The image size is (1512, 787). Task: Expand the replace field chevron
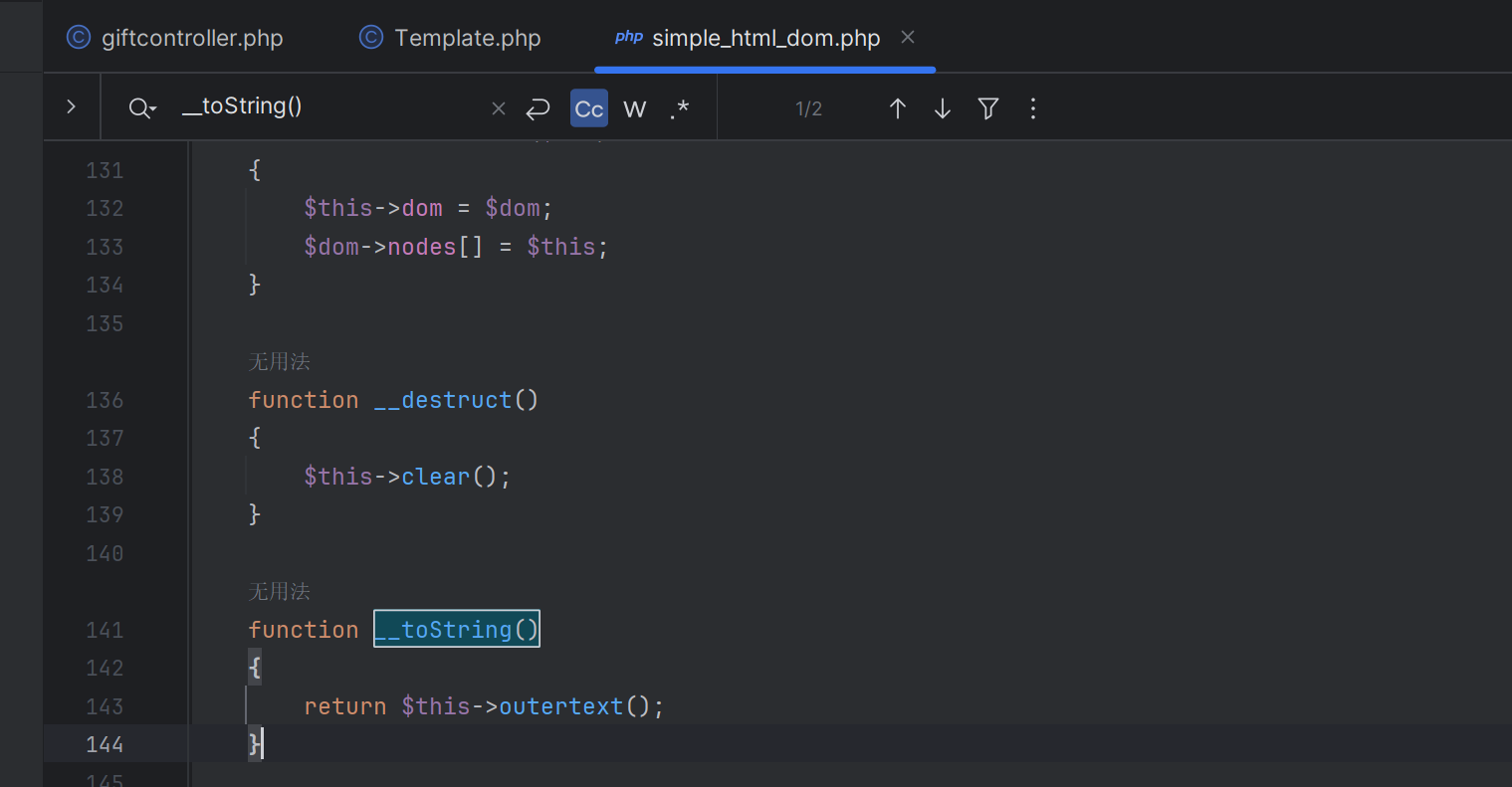tap(71, 106)
